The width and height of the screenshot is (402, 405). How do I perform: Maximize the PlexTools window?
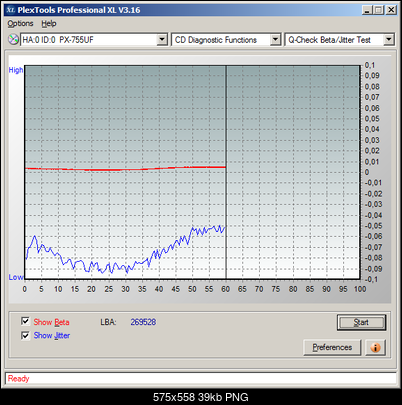click(x=378, y=10)
